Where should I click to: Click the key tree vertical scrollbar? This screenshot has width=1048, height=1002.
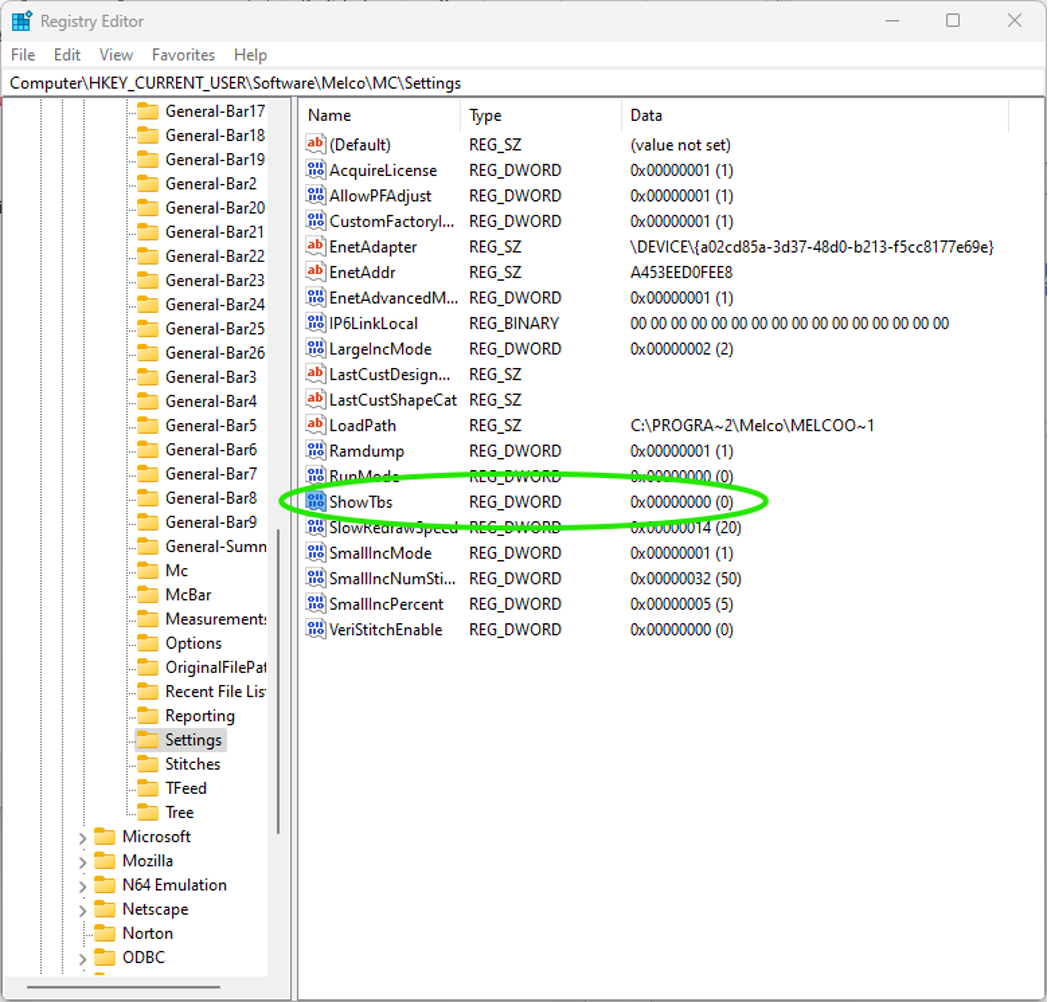pyautogui.click(x=278, y=681)
